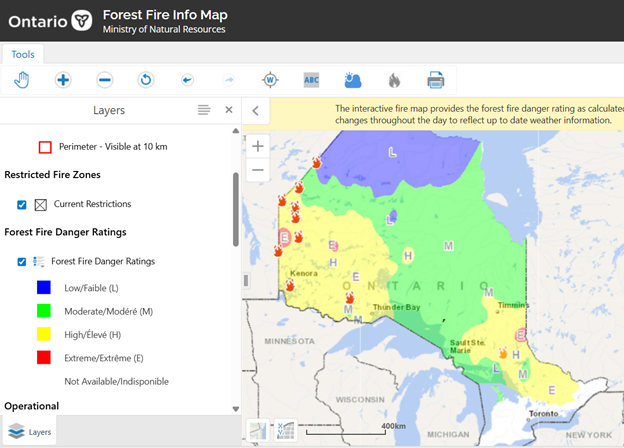
Task: Open the Layers panel options menu
Action: 204,110
